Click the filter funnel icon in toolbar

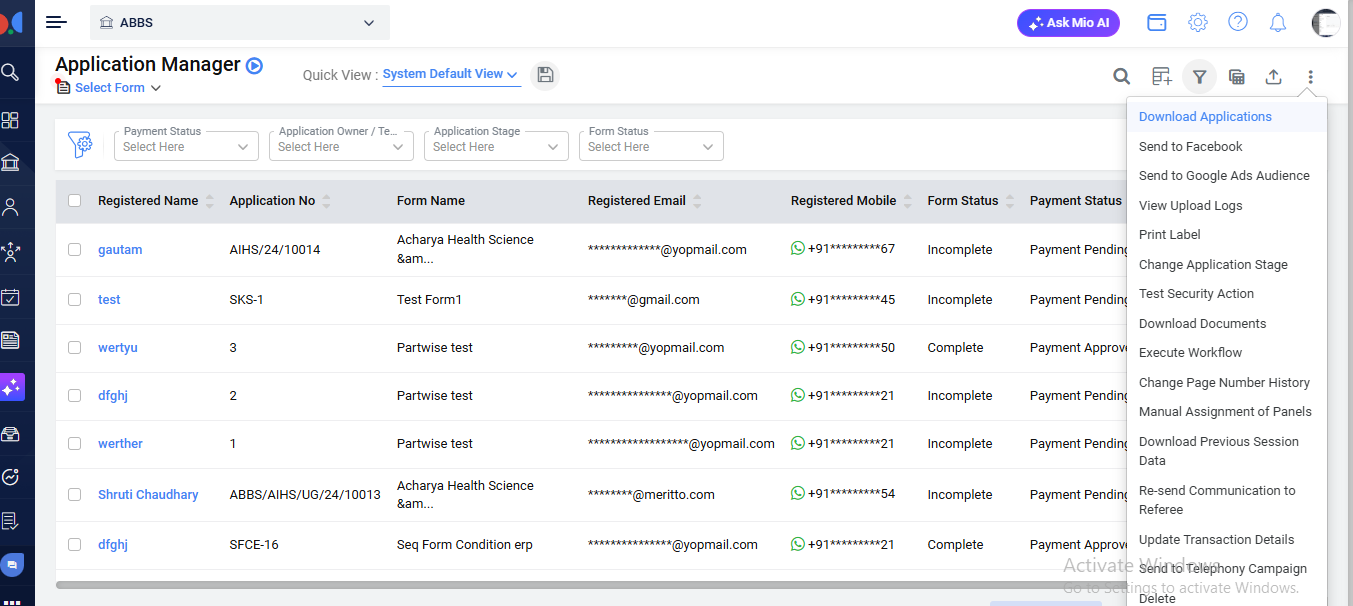click(1199, 77)
